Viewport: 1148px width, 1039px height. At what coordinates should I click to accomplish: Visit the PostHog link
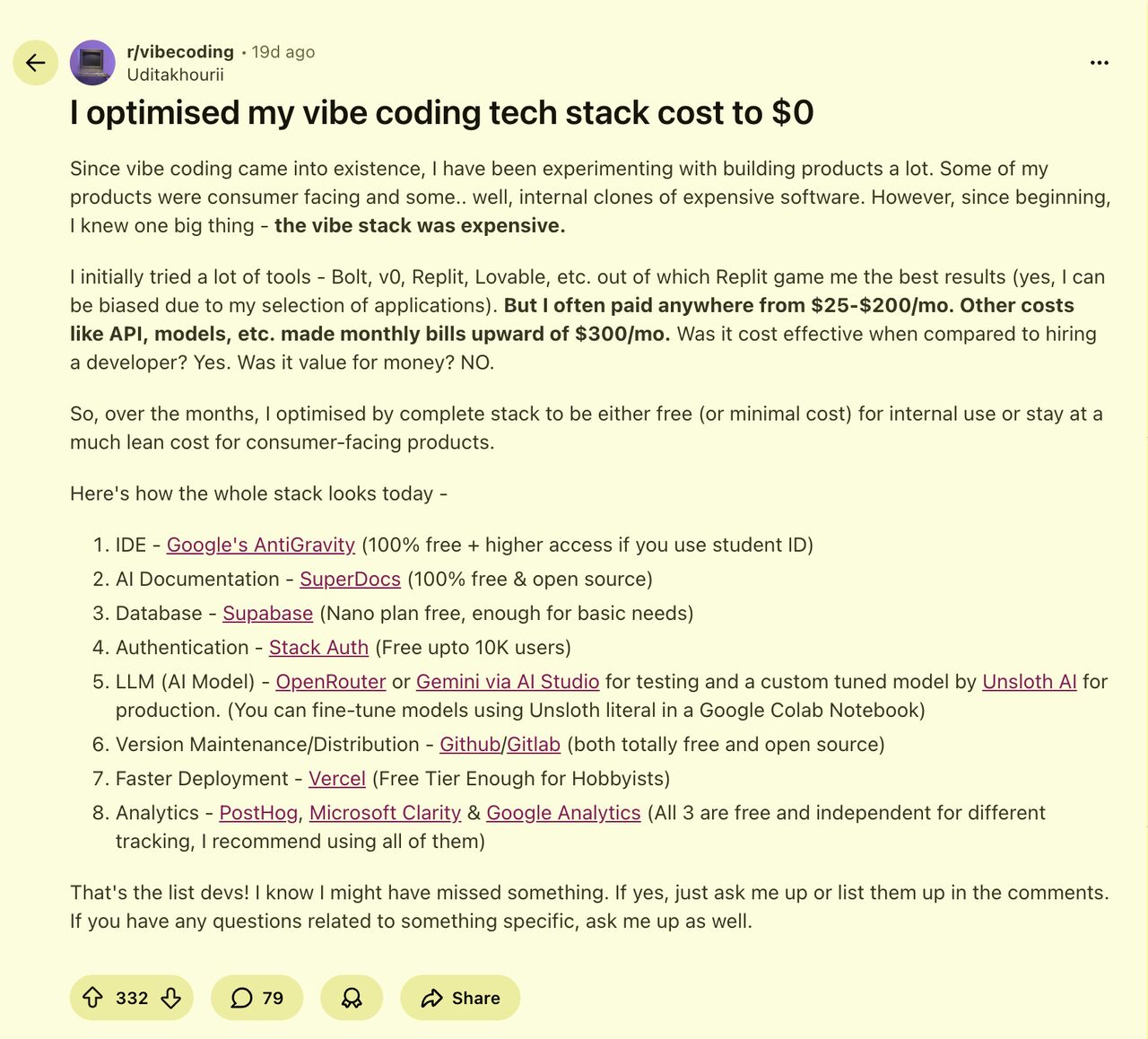(258, 812)
